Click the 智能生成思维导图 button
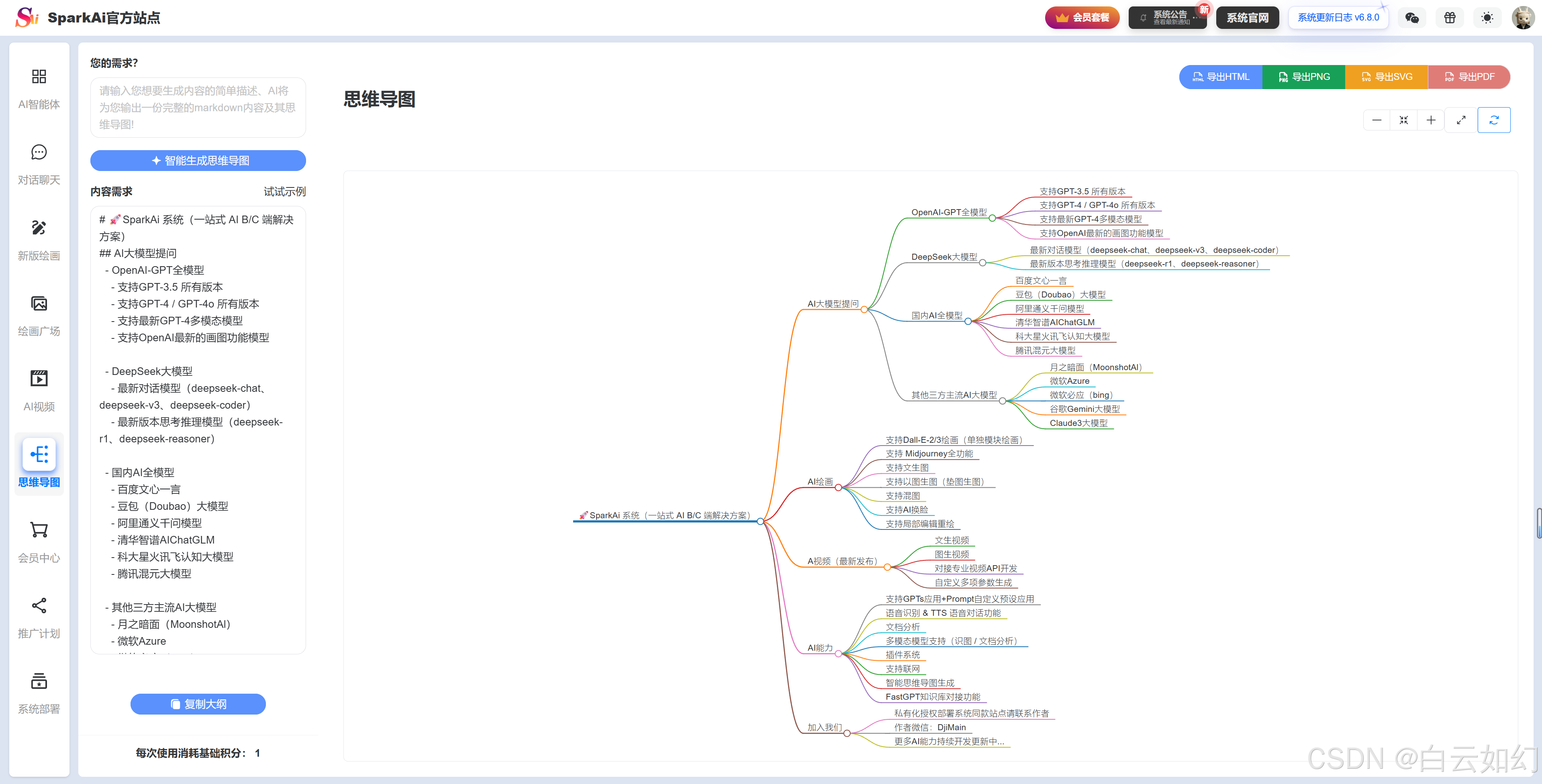 tap(198, 161)
